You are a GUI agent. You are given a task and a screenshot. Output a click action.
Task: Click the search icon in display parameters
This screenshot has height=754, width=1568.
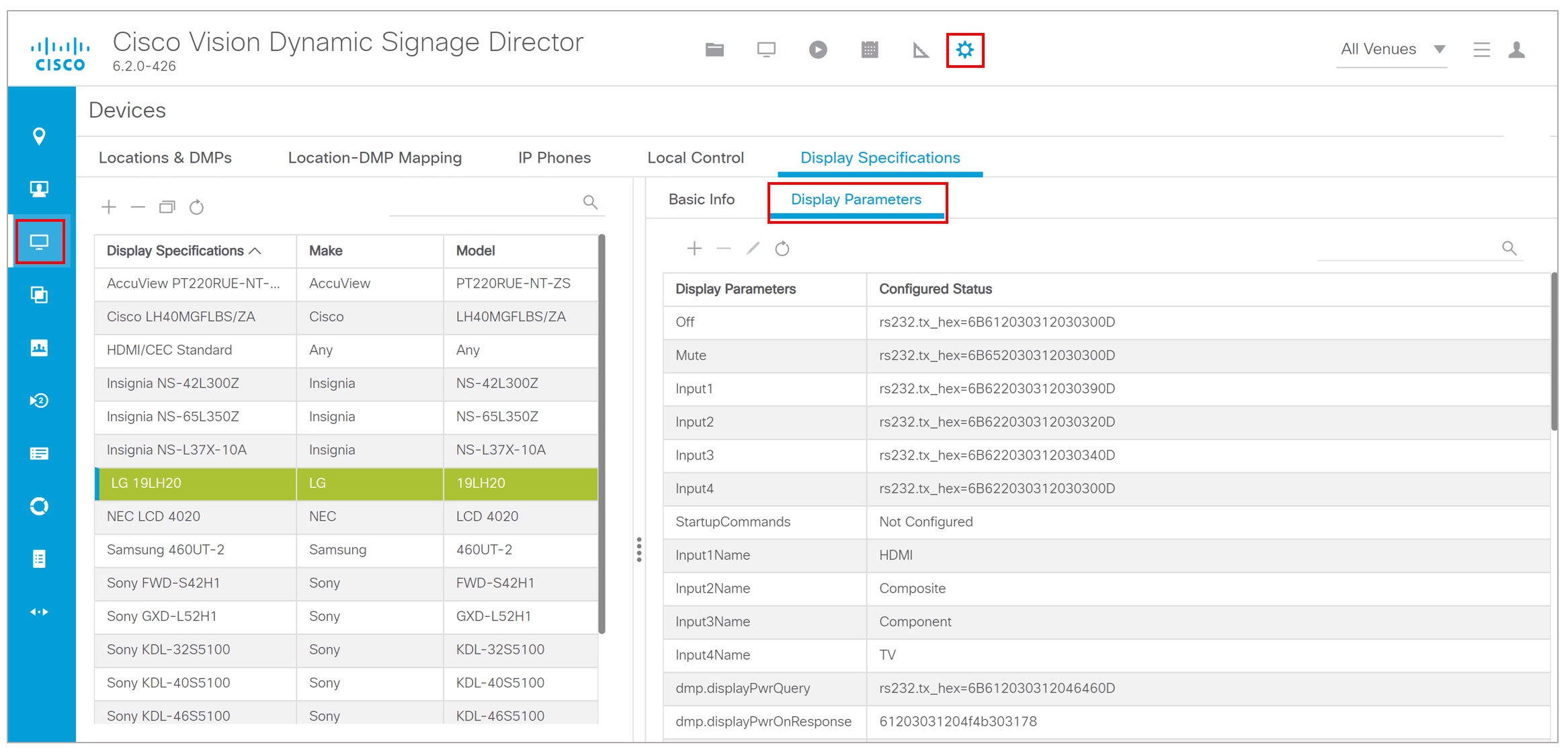[x=1510, y=248]
